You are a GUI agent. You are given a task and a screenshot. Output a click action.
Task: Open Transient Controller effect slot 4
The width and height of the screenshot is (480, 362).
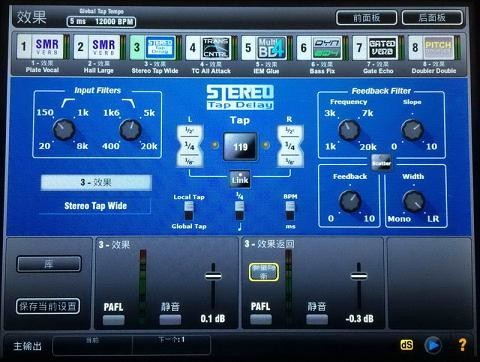coord(211,47)
